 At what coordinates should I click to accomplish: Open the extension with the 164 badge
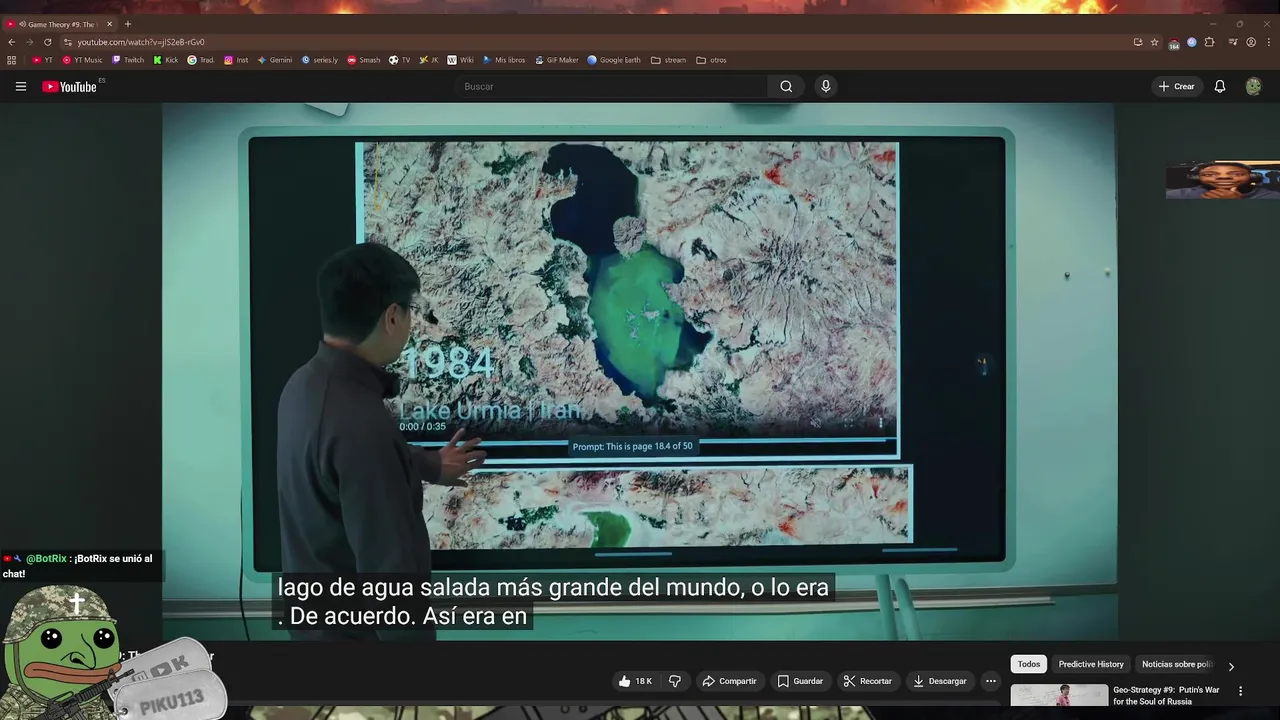pyautogui.click(x=1174, y=43)
